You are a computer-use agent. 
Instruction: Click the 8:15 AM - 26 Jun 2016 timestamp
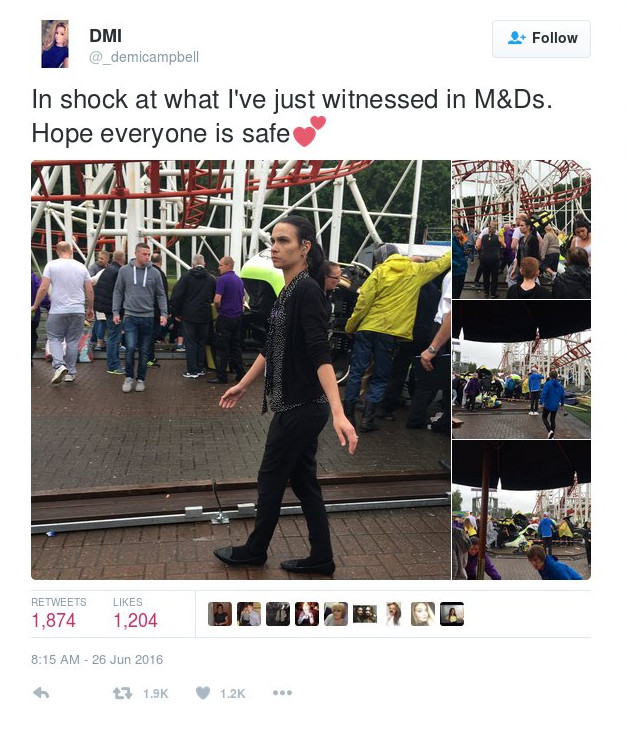[97, 659]
